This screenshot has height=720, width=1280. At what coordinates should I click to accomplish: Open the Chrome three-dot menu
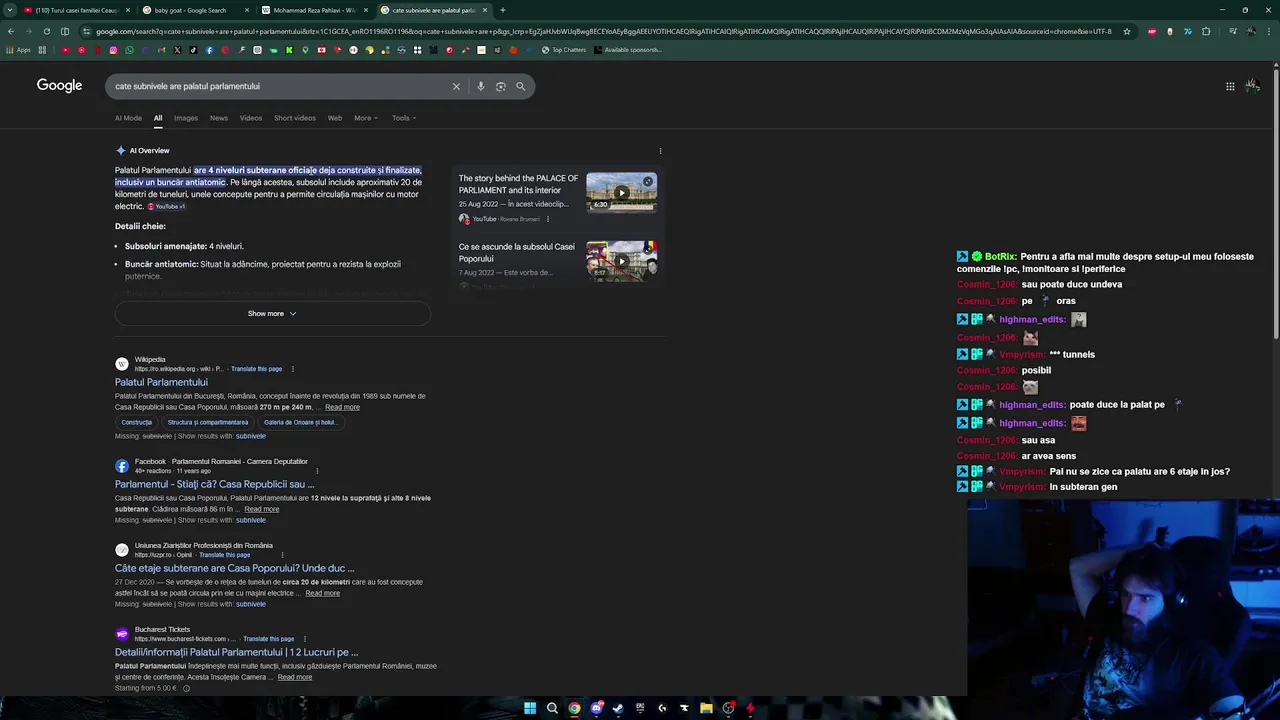pyautogui.click(x=1269, y=31)
